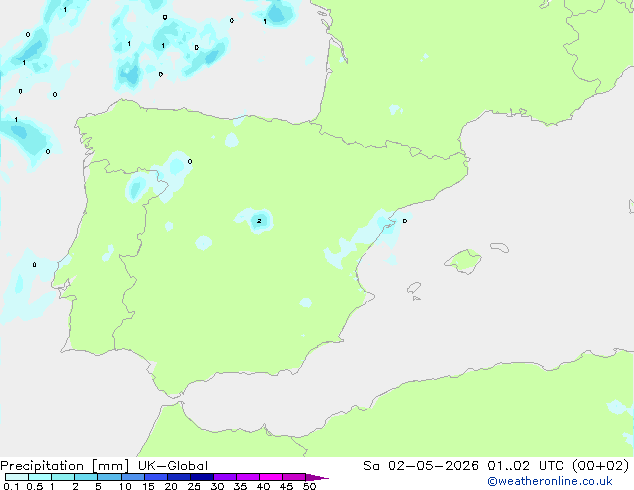Click the '50' legend scale label
This screenshot has width=634, height=490.
(309, 486)
